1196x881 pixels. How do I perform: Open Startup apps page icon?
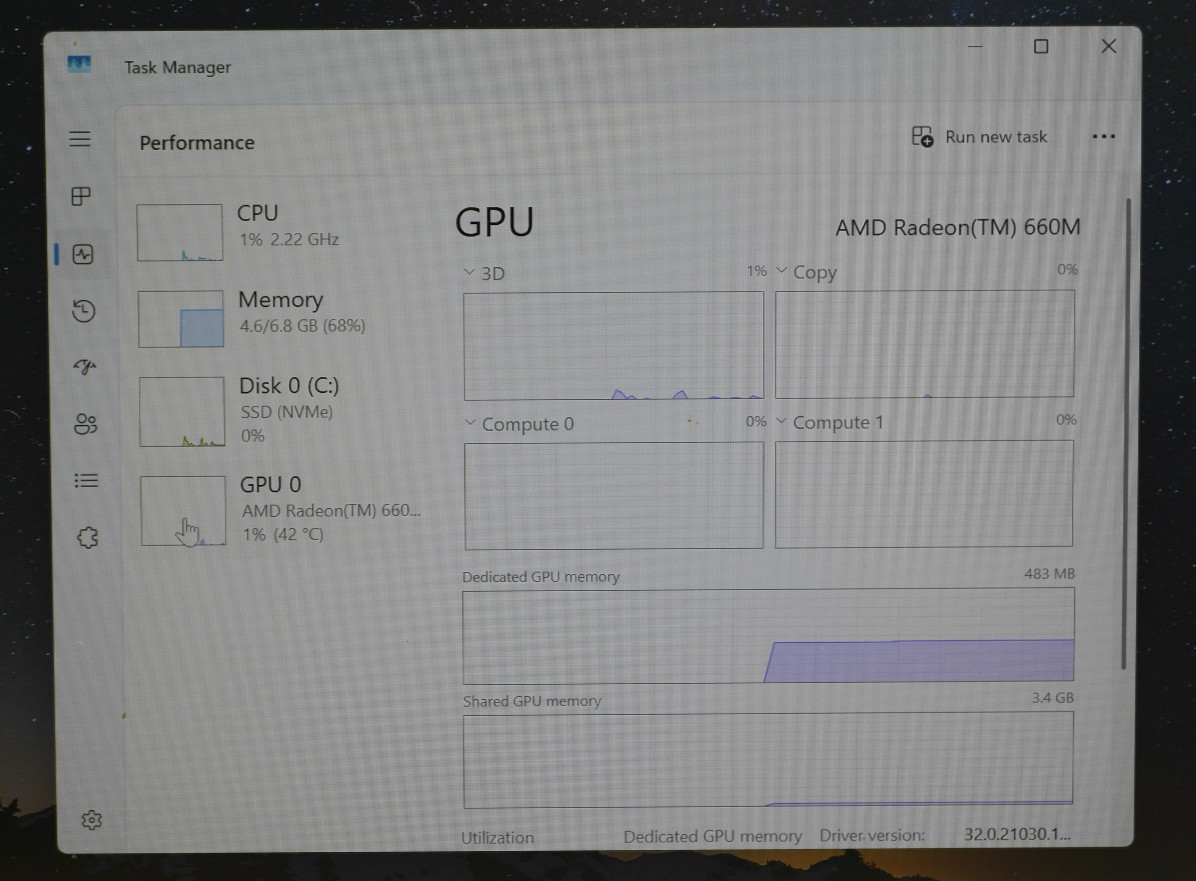pyautogui.click(x=85, y=367)
